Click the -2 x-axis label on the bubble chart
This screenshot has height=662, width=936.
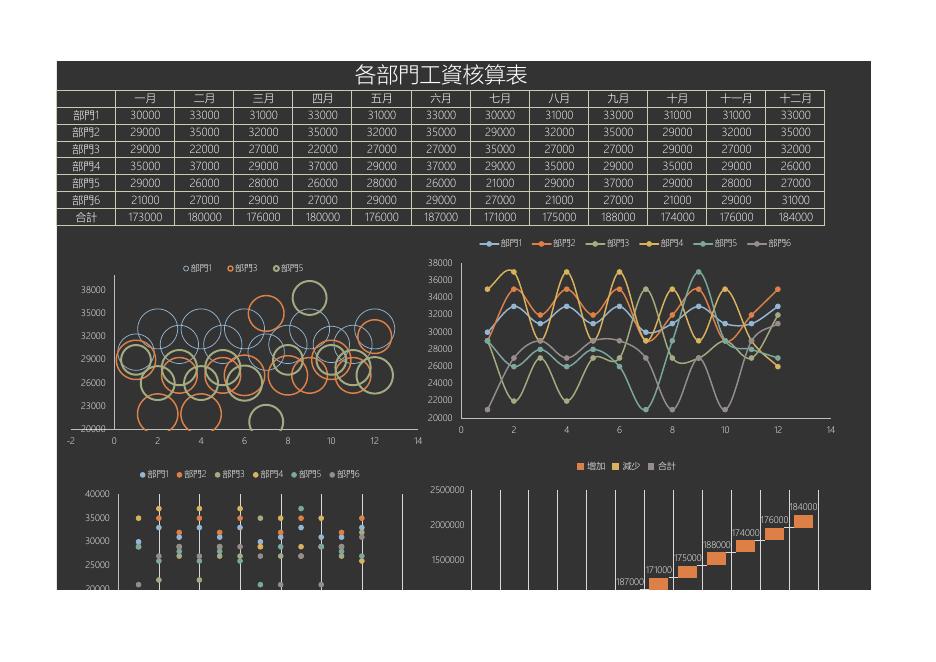[x=71, y=441]
